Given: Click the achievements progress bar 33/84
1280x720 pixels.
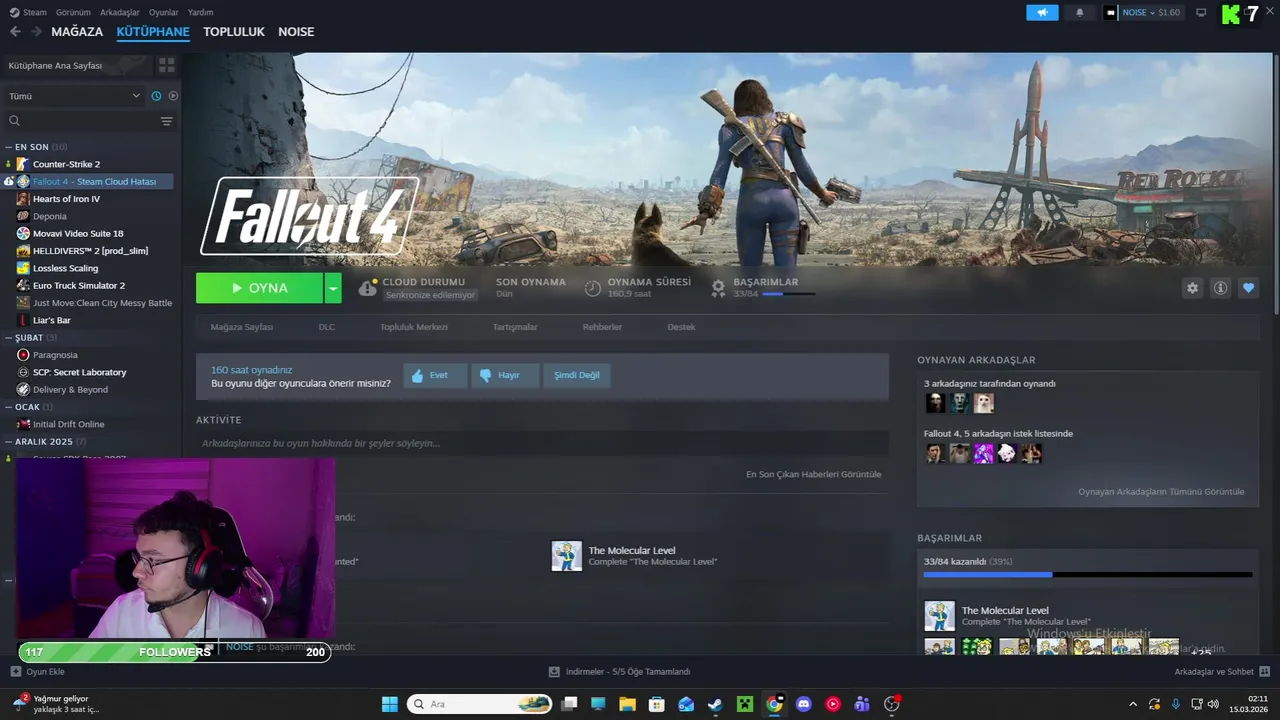Looking at the screenshot, I should tap(1087, 574).
